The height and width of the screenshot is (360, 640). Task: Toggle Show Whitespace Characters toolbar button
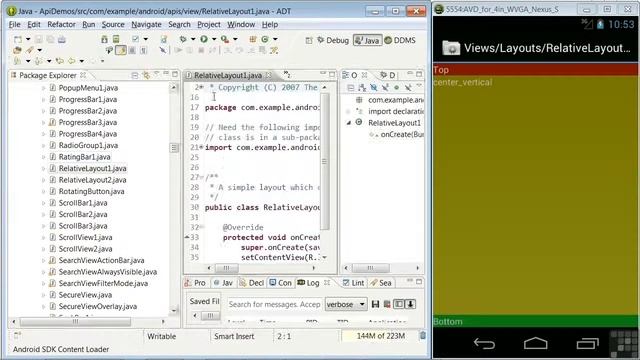coord(144,50)
